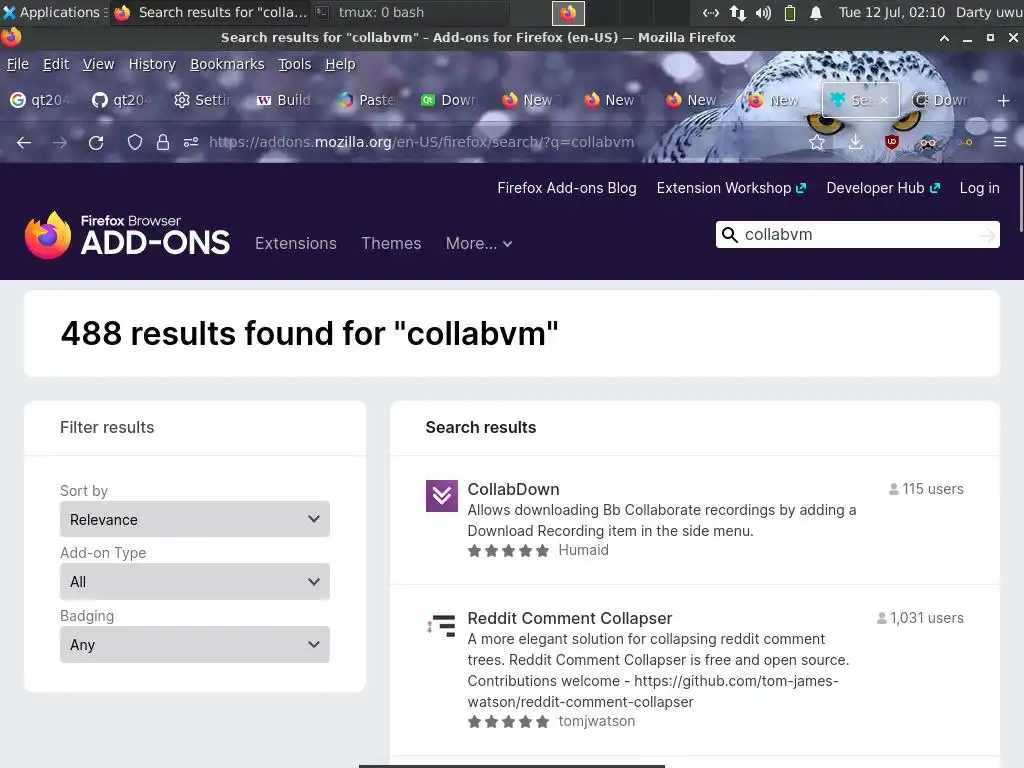Viewport: 1024px width, 768px height.
Task: Open the Badging Any dropdown
Action: pyautogui.click(x=195, y=645)
